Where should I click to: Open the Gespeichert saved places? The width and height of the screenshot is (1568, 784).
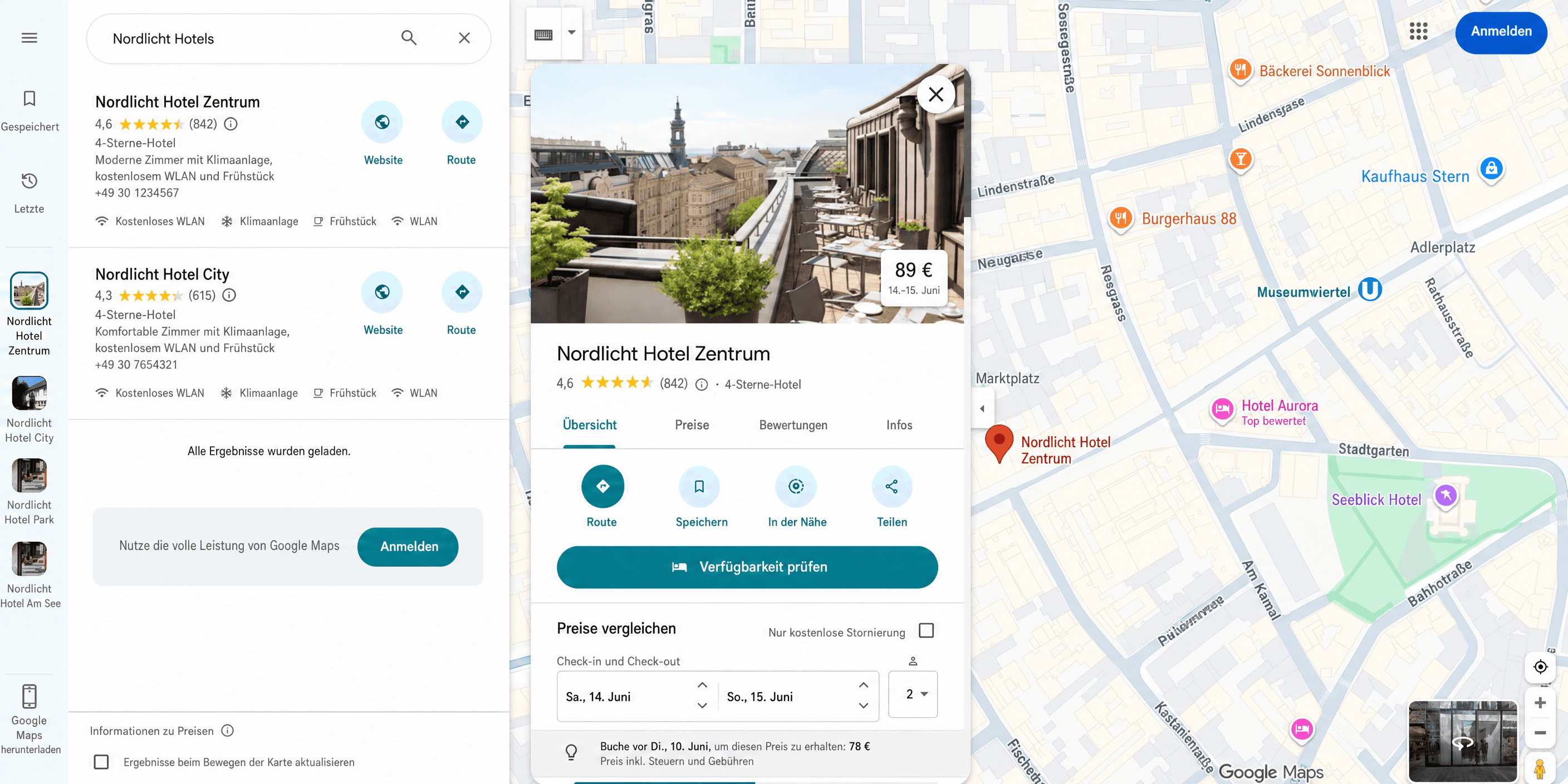tap(29, 111)
